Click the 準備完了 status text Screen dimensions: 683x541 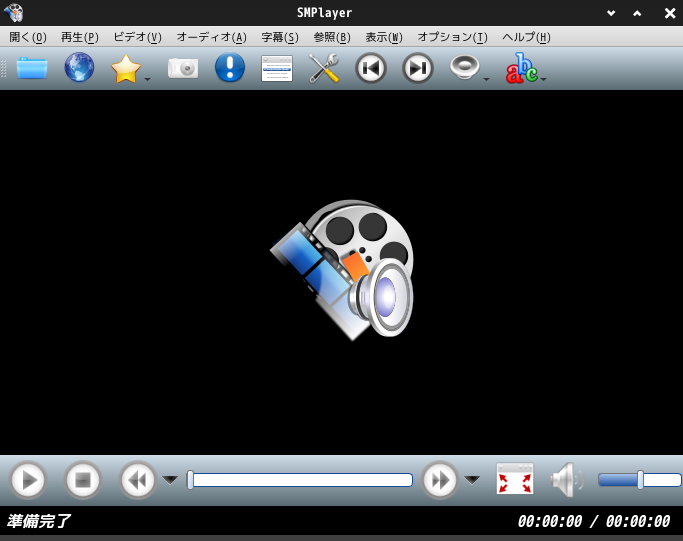38,521
